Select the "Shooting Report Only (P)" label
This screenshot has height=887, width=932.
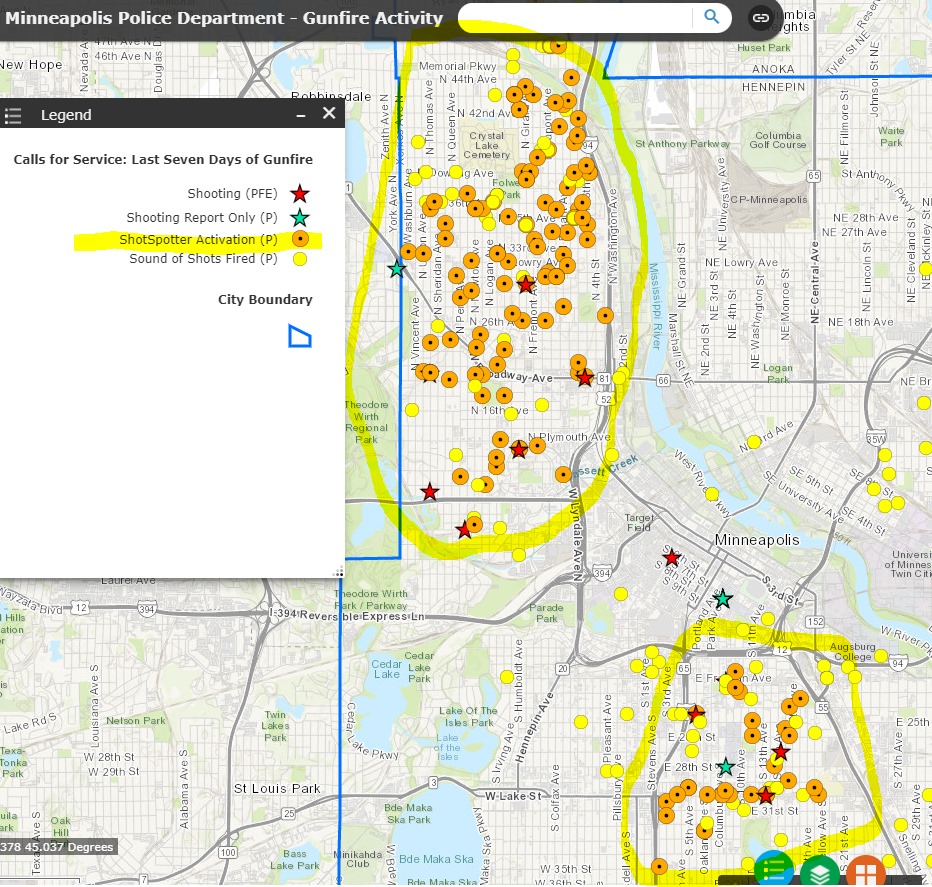[x=201, y=218]
